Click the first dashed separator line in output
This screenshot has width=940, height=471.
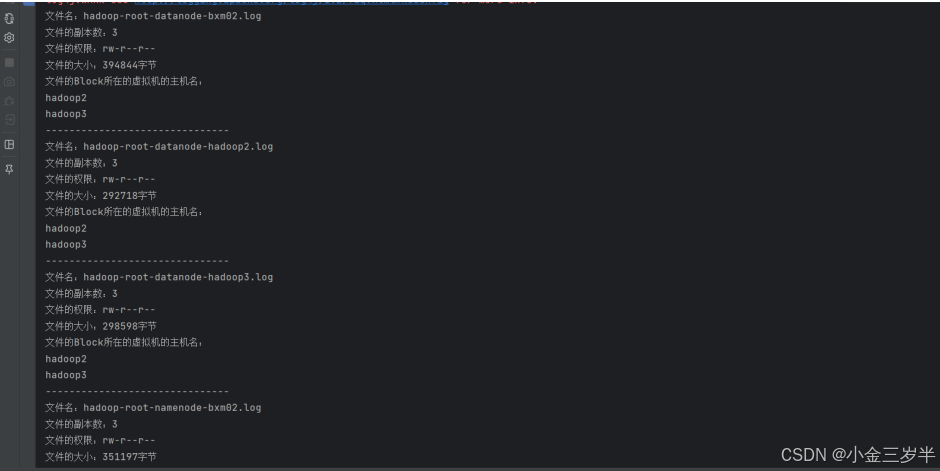click(137, 131)
